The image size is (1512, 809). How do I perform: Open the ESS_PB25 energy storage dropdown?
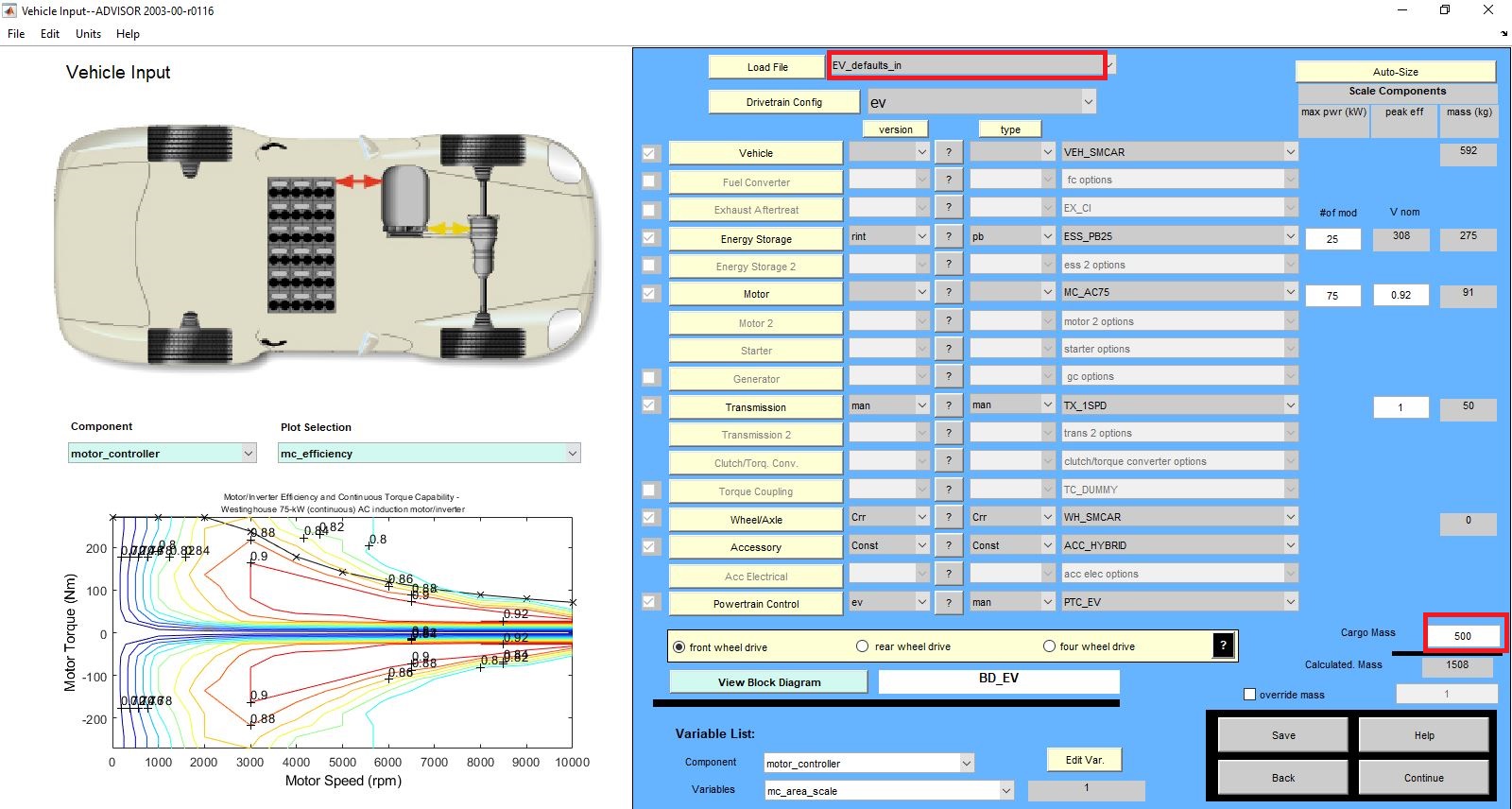(x=1179, y=236)
